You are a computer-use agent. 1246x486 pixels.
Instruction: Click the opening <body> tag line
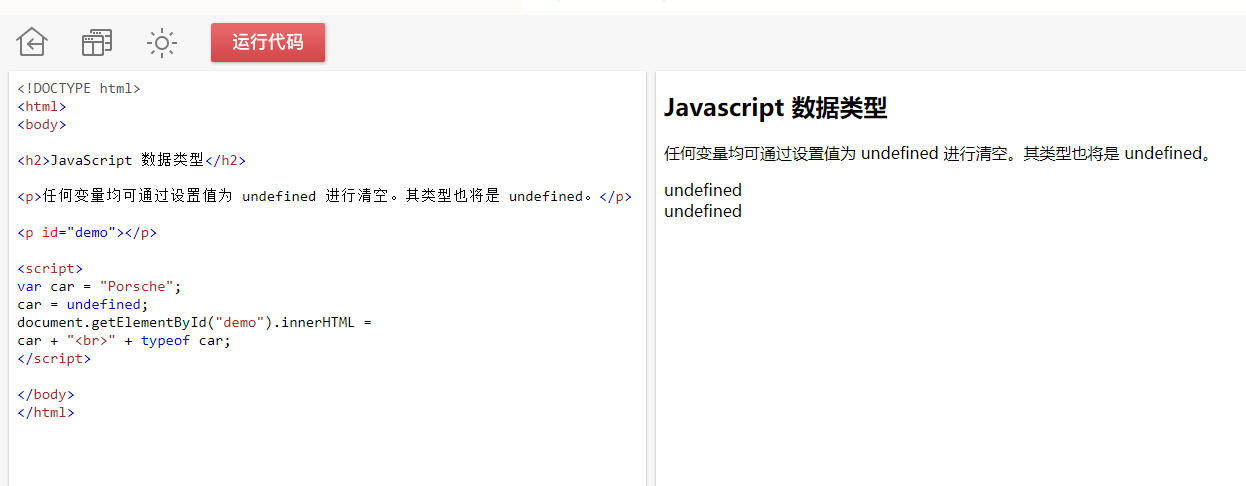pos(42,124)
